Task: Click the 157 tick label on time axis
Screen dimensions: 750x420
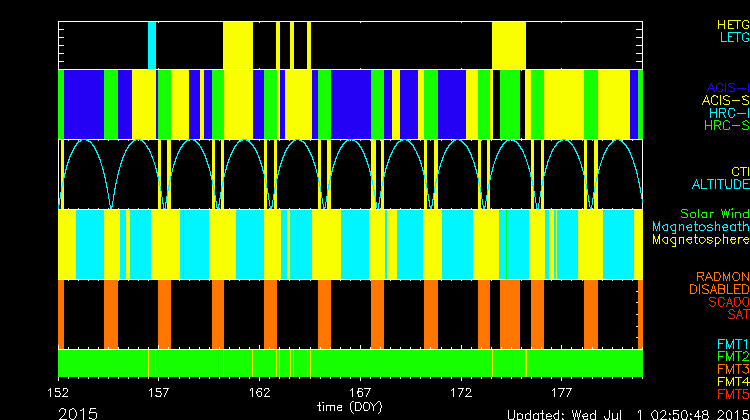Action: 158,392
